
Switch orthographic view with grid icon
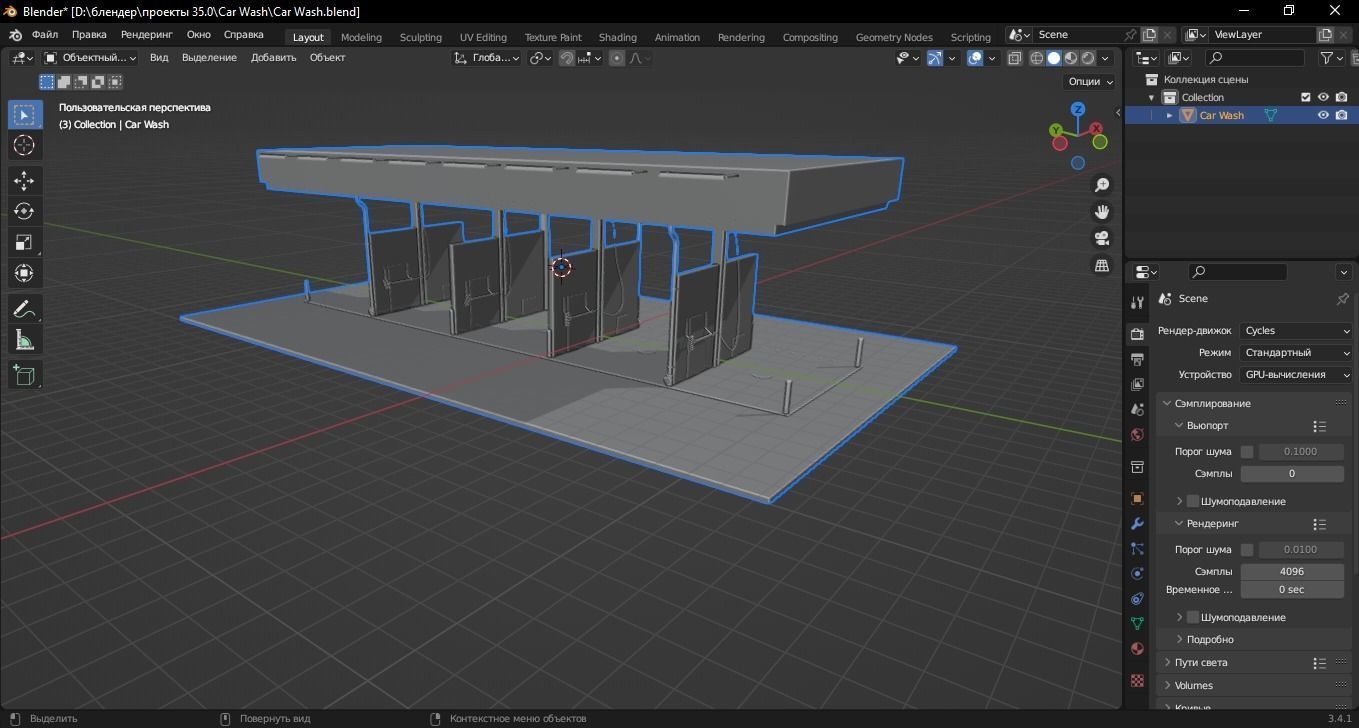[1102, 265]
